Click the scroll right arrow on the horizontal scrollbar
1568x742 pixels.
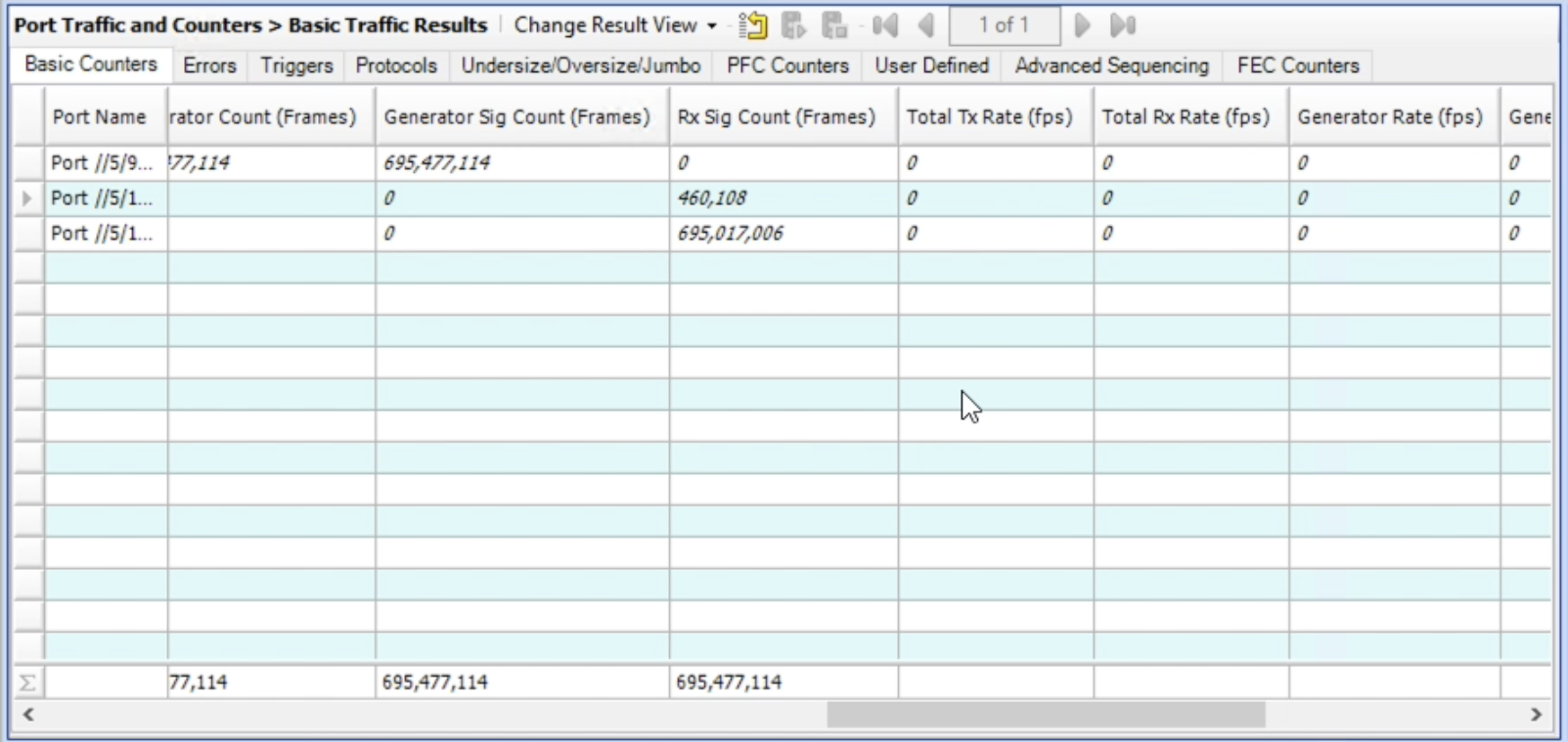1536,715
